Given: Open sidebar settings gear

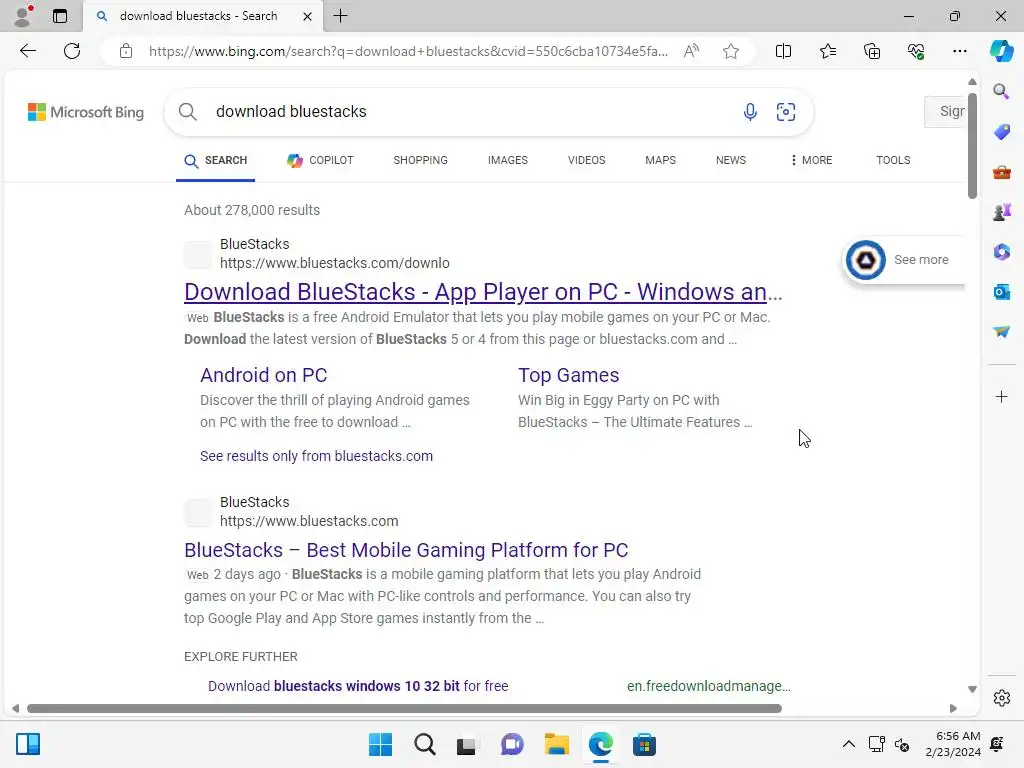Looking at the screenshot, I should click(1001, 698).
